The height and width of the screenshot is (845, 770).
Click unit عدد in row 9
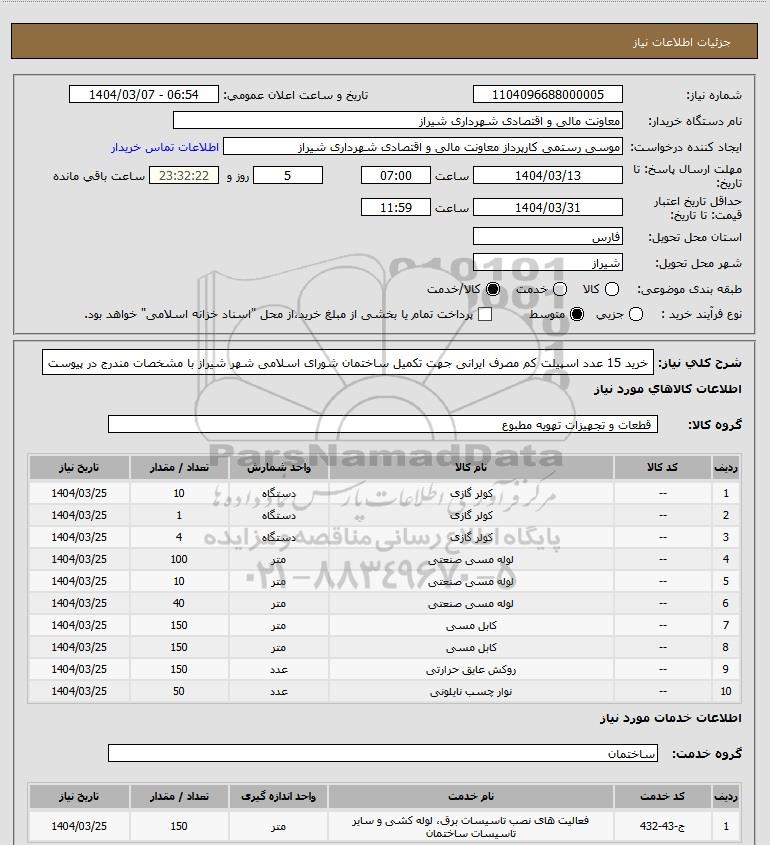pyautogui.click(x=279, y=669)
